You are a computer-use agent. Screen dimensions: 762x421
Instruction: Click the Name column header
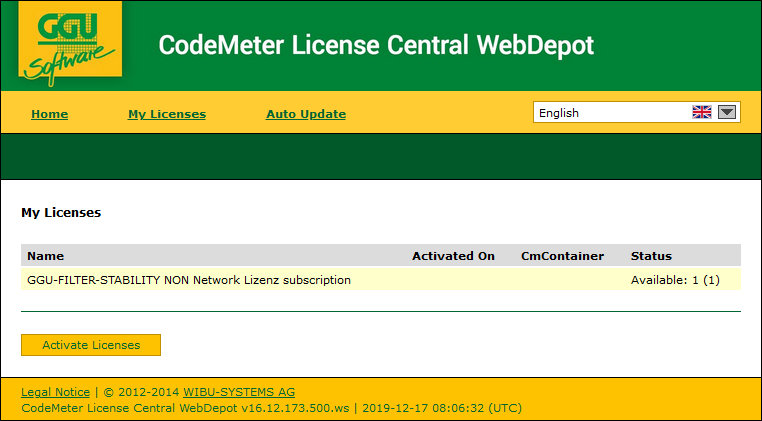45,256
